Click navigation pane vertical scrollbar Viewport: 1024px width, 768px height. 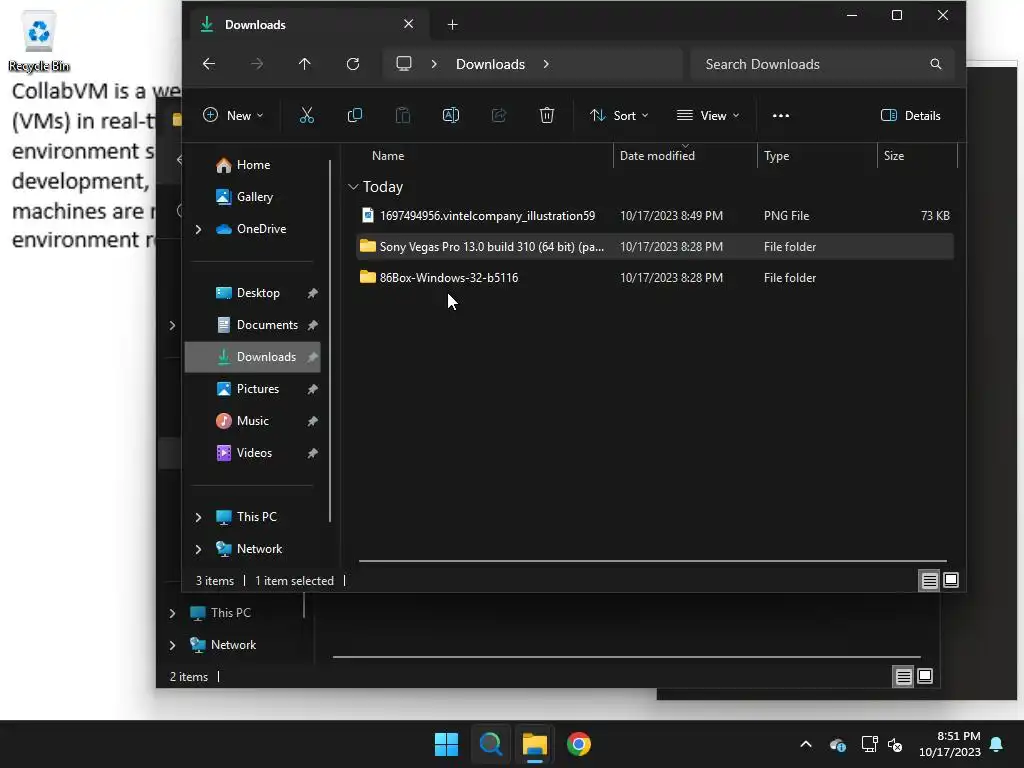click(330, 341)
